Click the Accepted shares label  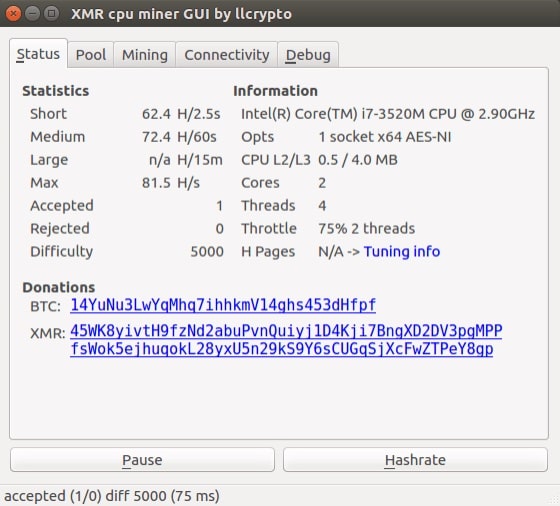point(62,206)
